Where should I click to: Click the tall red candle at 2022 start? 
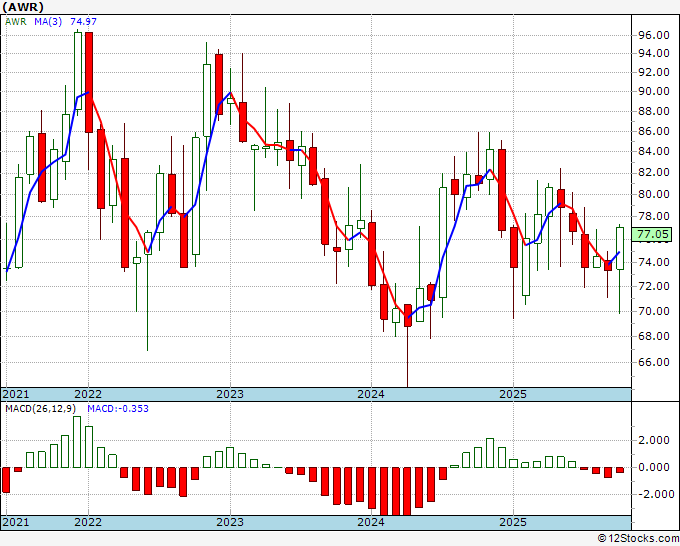coord(89,82)
